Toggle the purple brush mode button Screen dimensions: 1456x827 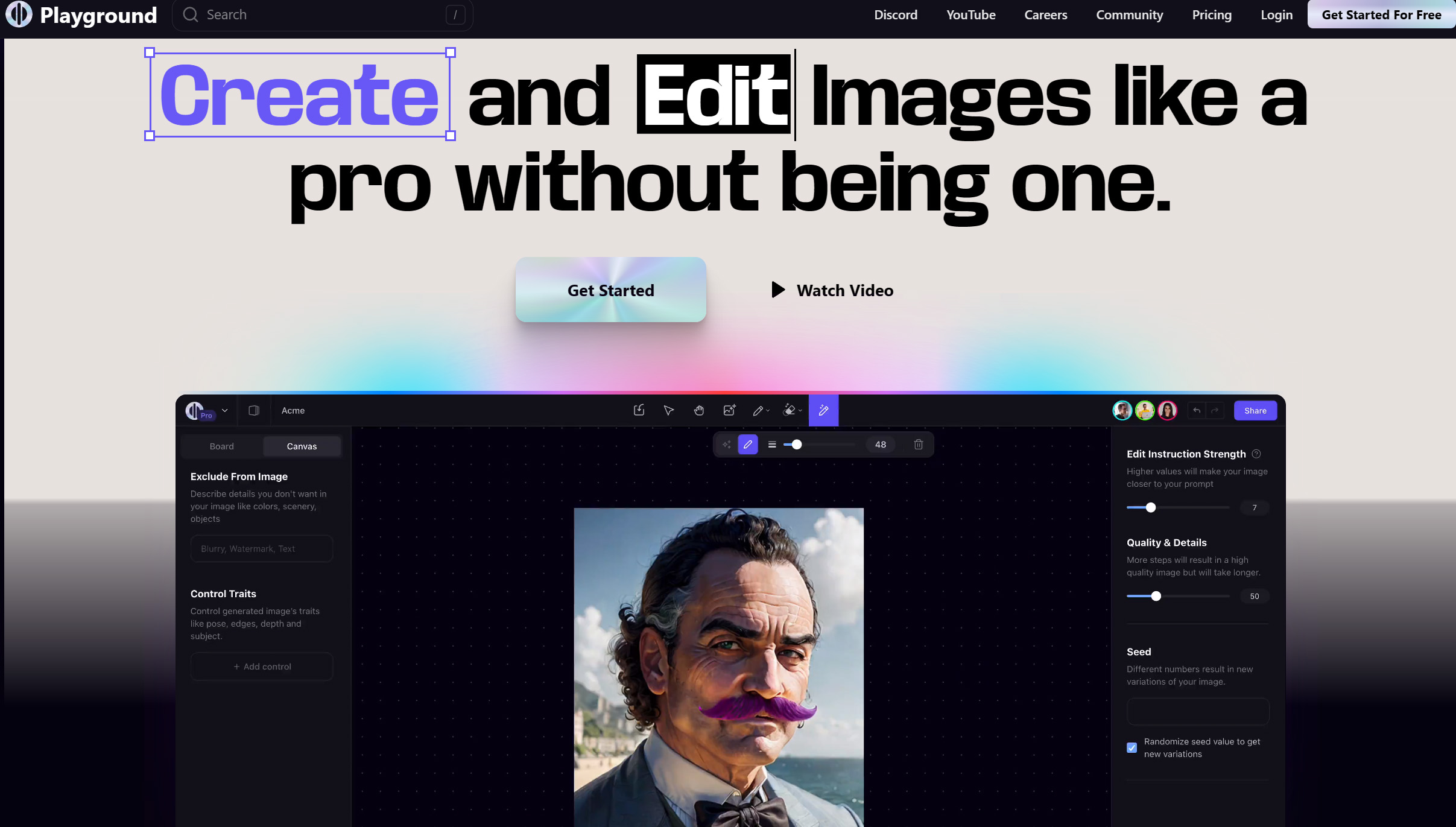(x=748, y=445)
